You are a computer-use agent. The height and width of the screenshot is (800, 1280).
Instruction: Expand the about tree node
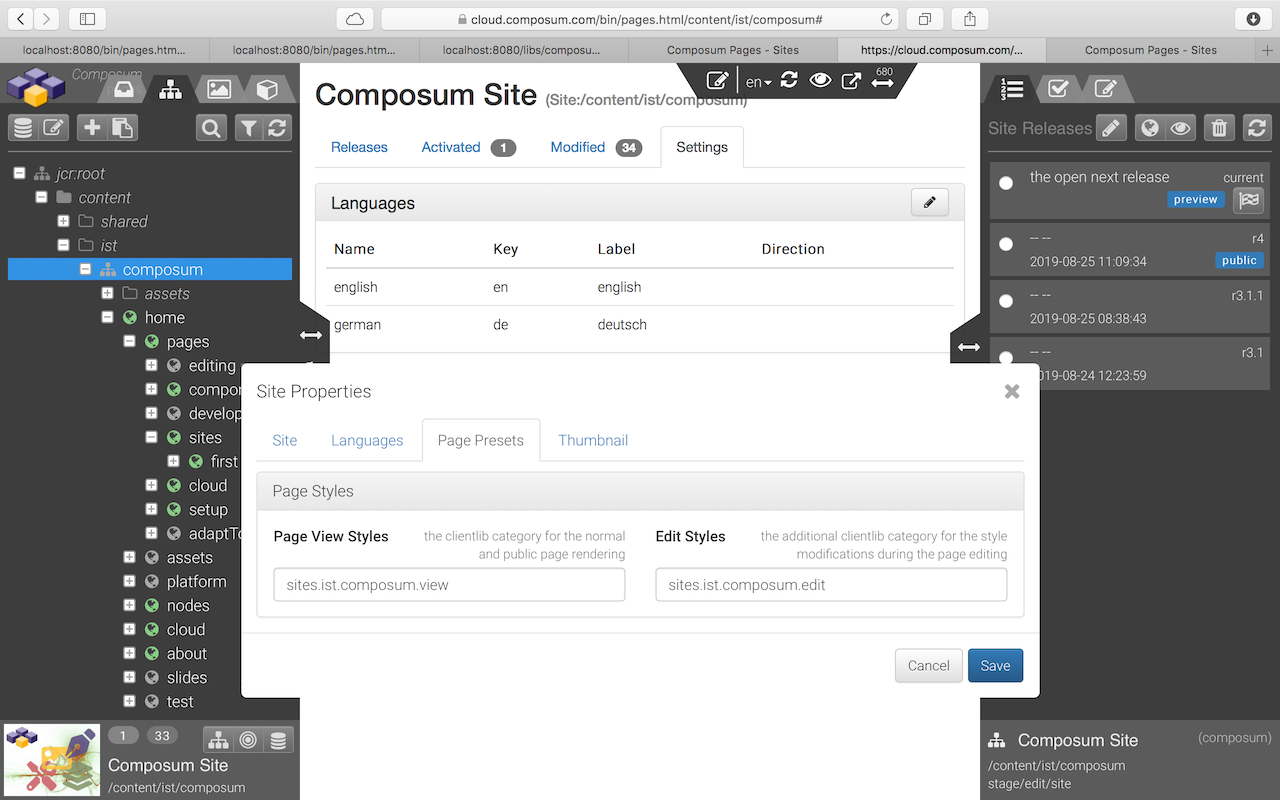tap(129, 653)
